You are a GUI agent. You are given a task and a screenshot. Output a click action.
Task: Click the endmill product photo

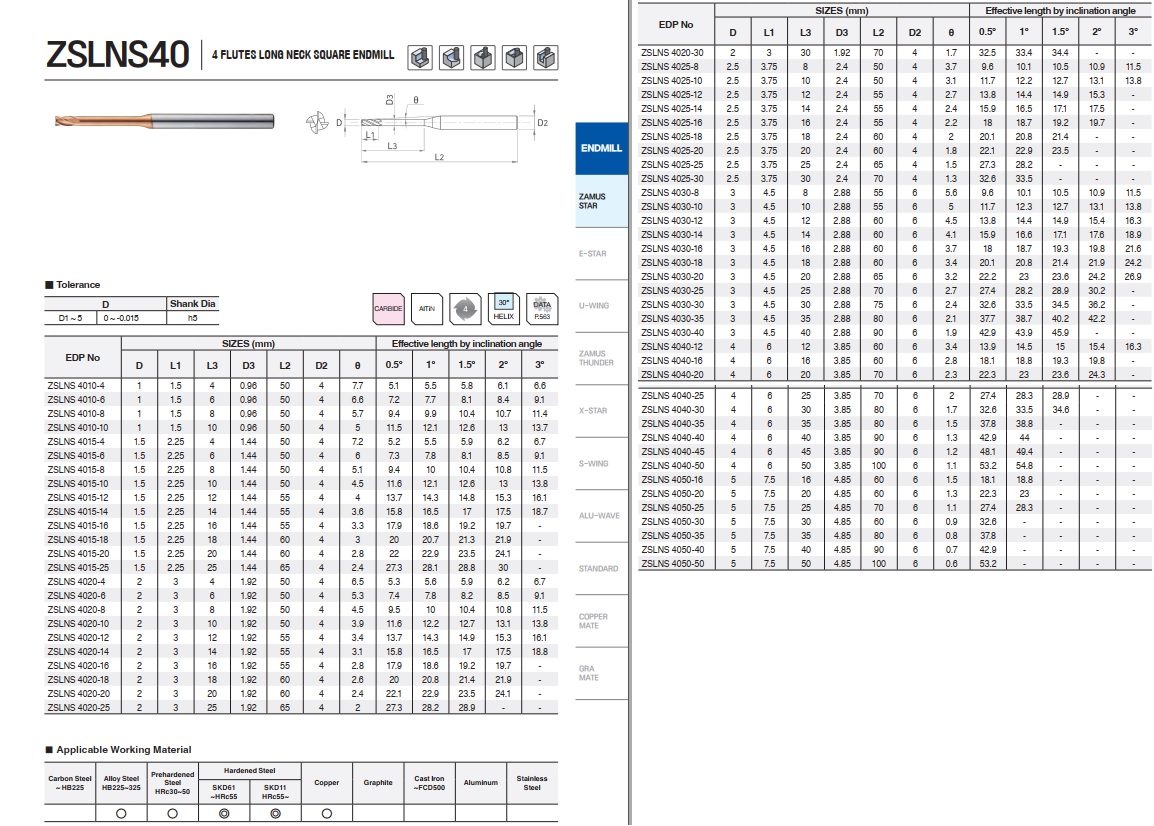pyautogui.click(x=165, y=121)
